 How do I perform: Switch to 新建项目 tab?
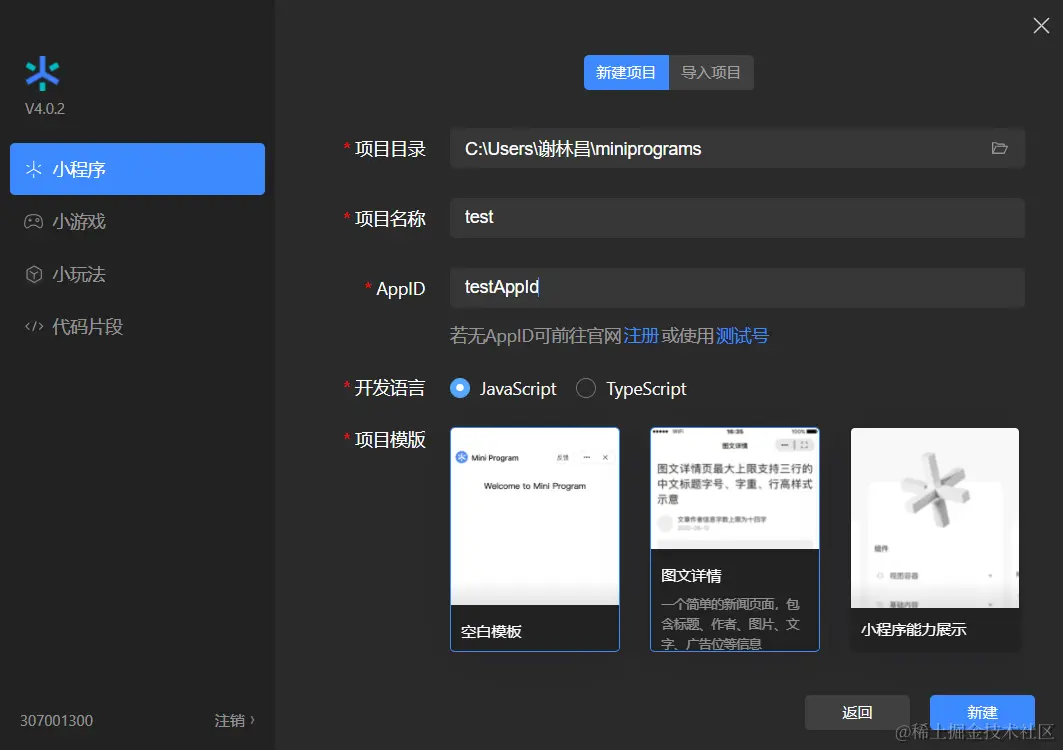(626, 73)
